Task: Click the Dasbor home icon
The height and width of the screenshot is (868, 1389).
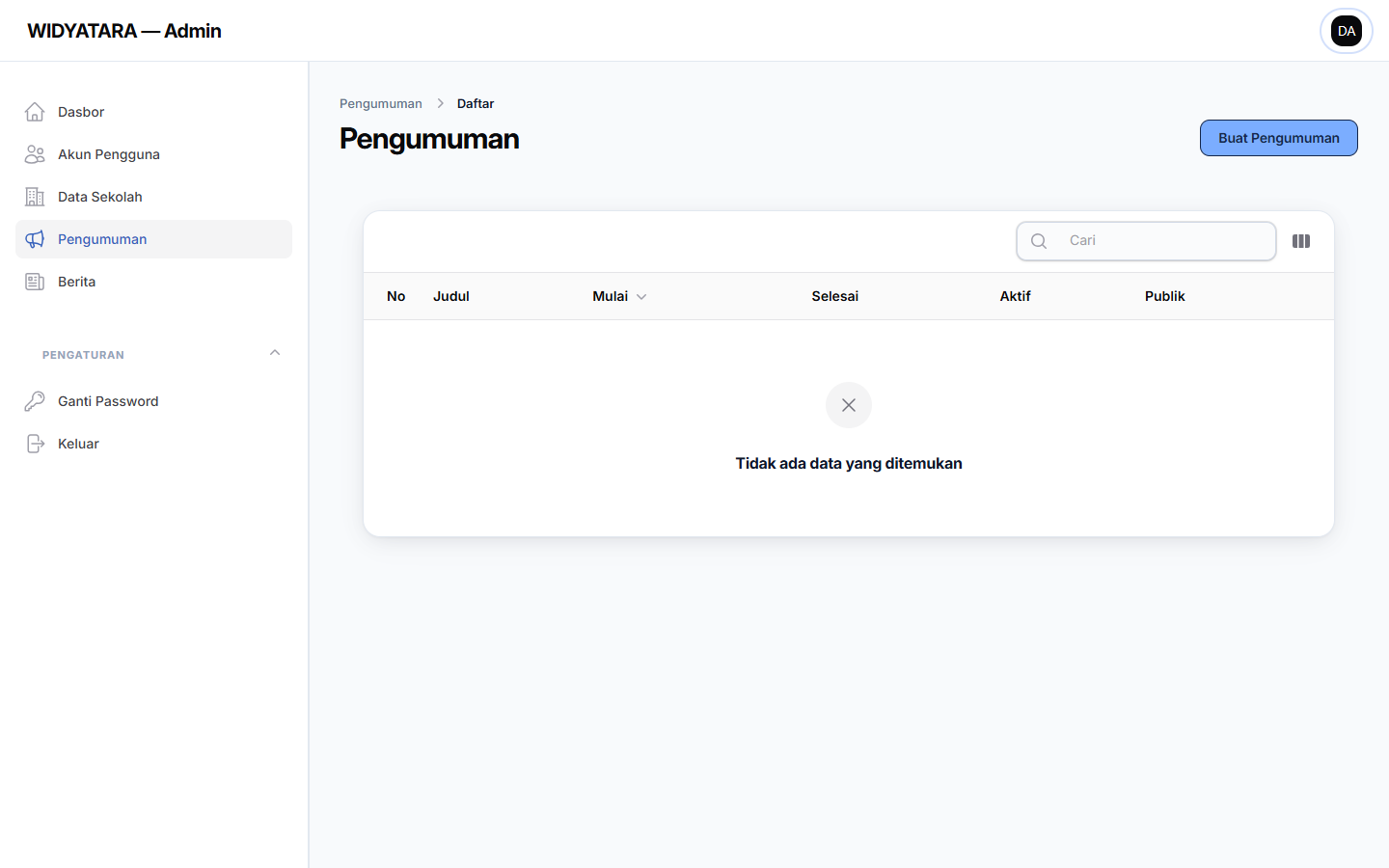Action: click(35, 112)
